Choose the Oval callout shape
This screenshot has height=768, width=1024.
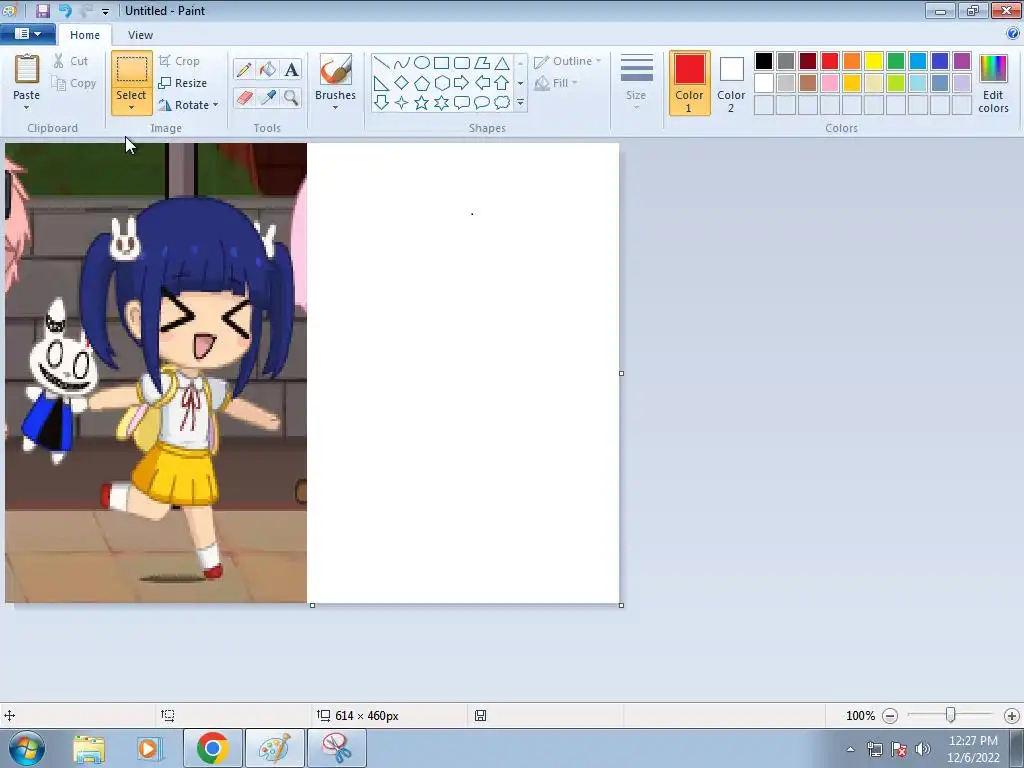482,103
